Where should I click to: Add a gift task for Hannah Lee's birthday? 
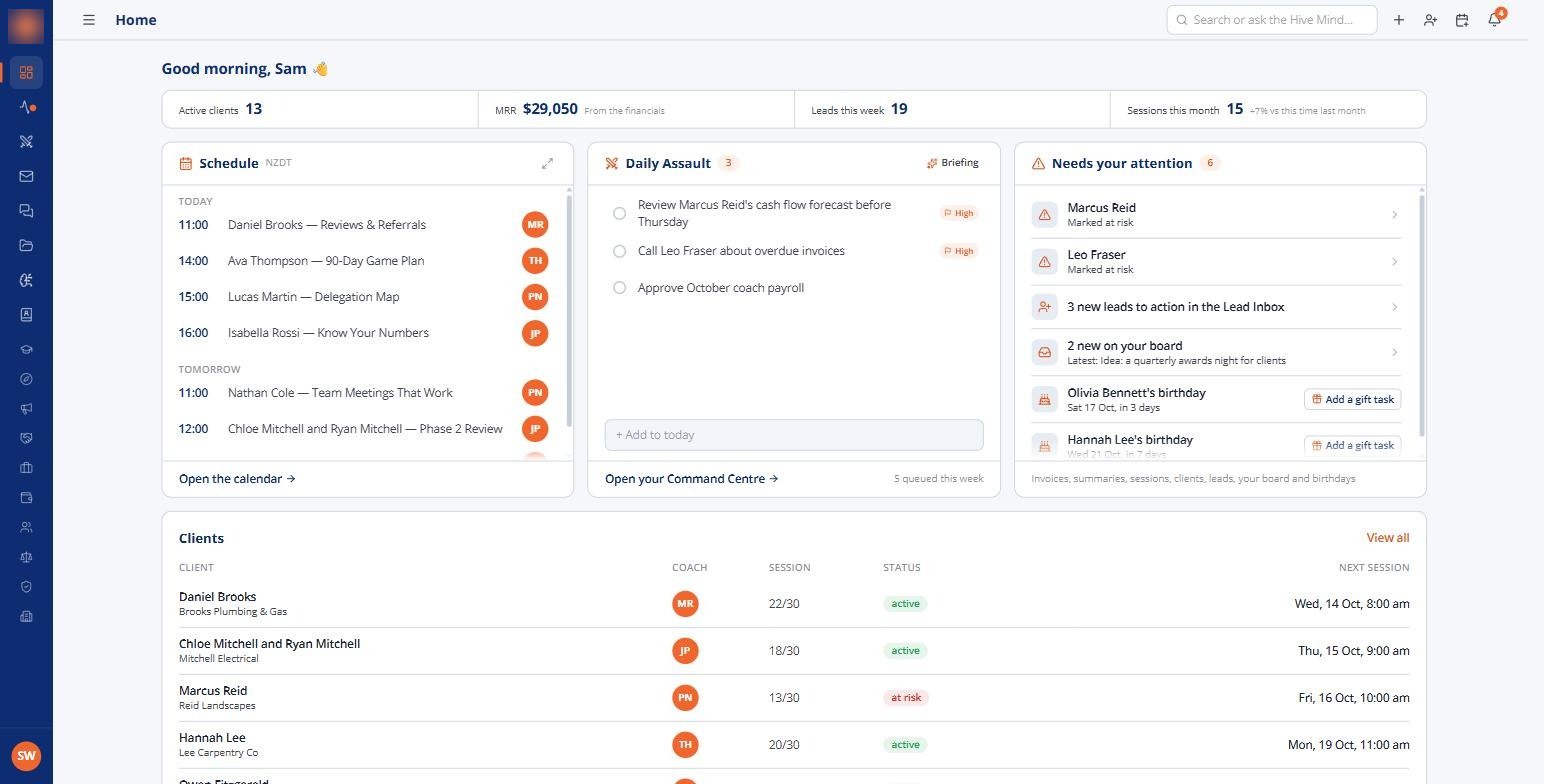coord(1352,445)
